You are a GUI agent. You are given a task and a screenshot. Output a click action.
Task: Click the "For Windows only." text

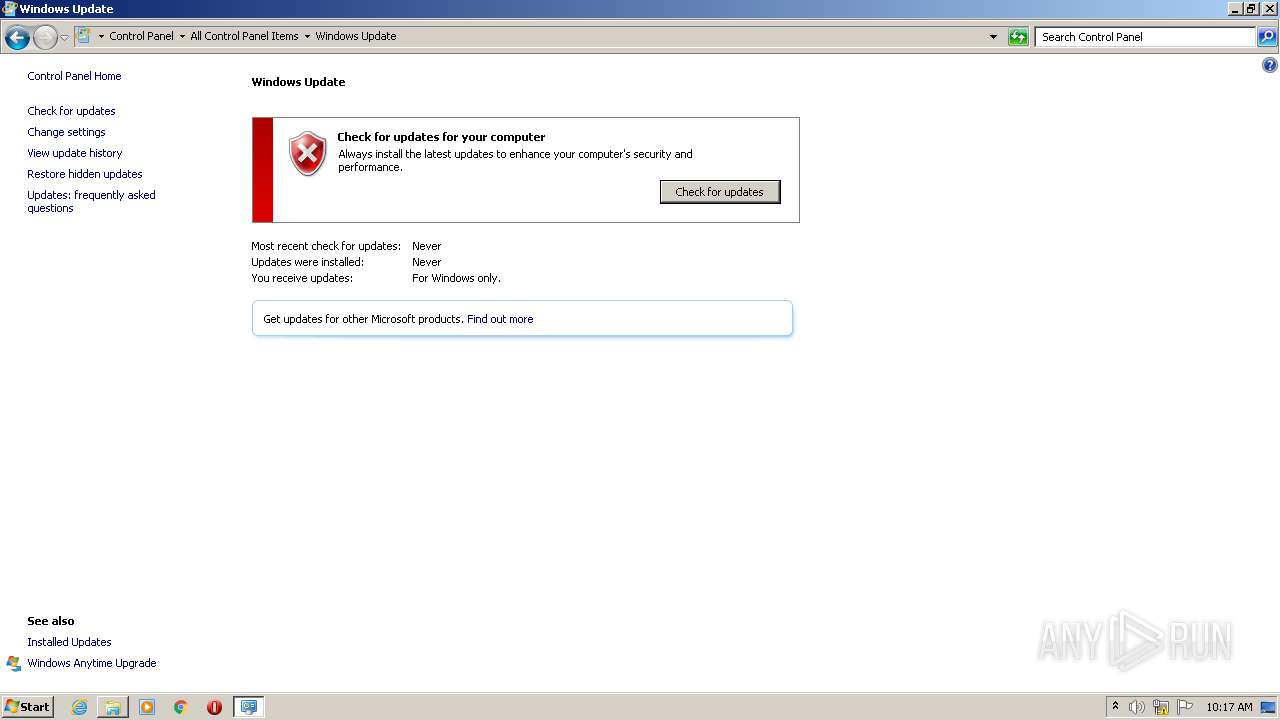[x=456, y=278]
